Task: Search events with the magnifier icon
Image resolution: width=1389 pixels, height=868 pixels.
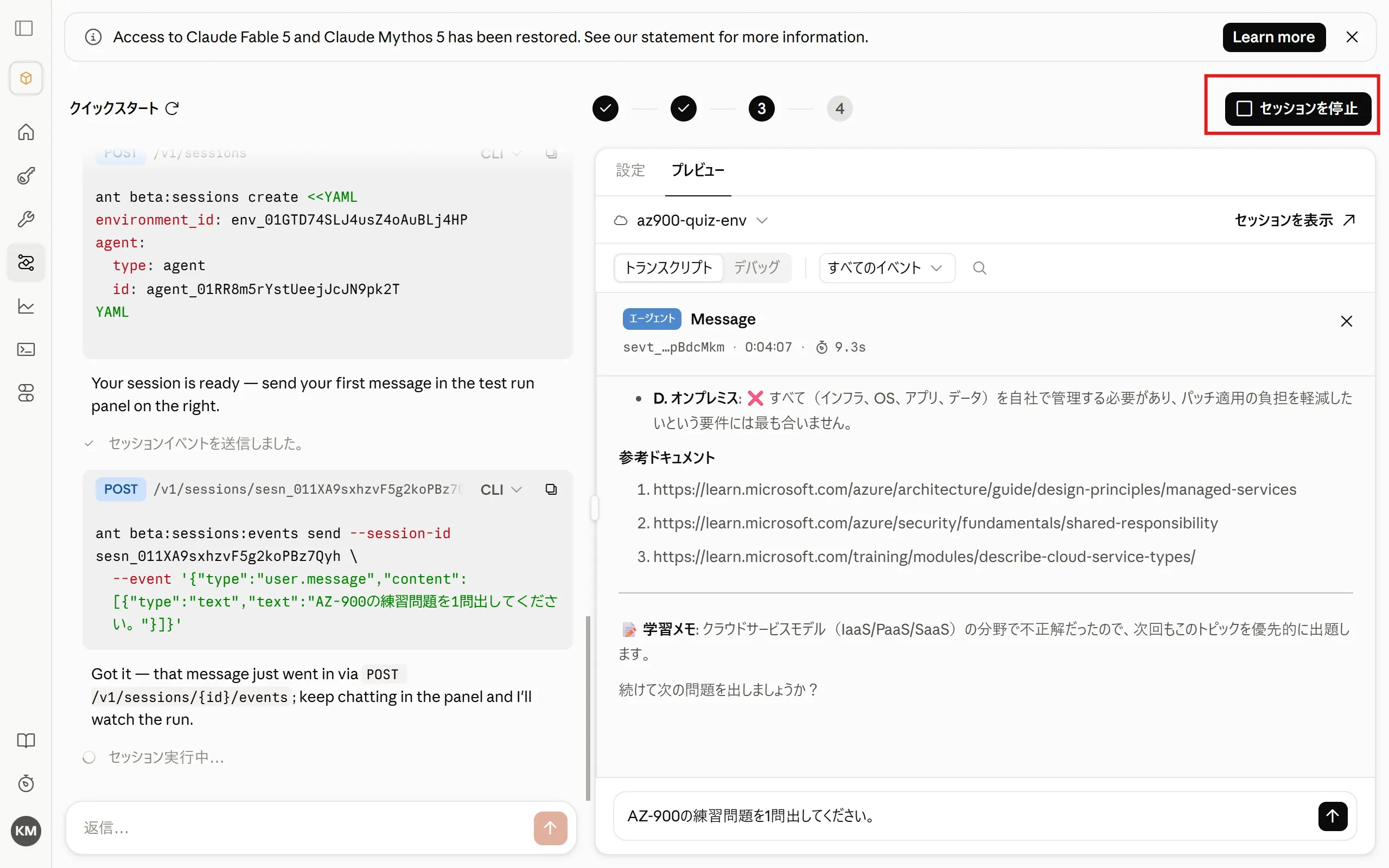Action: tap(979, 268)
